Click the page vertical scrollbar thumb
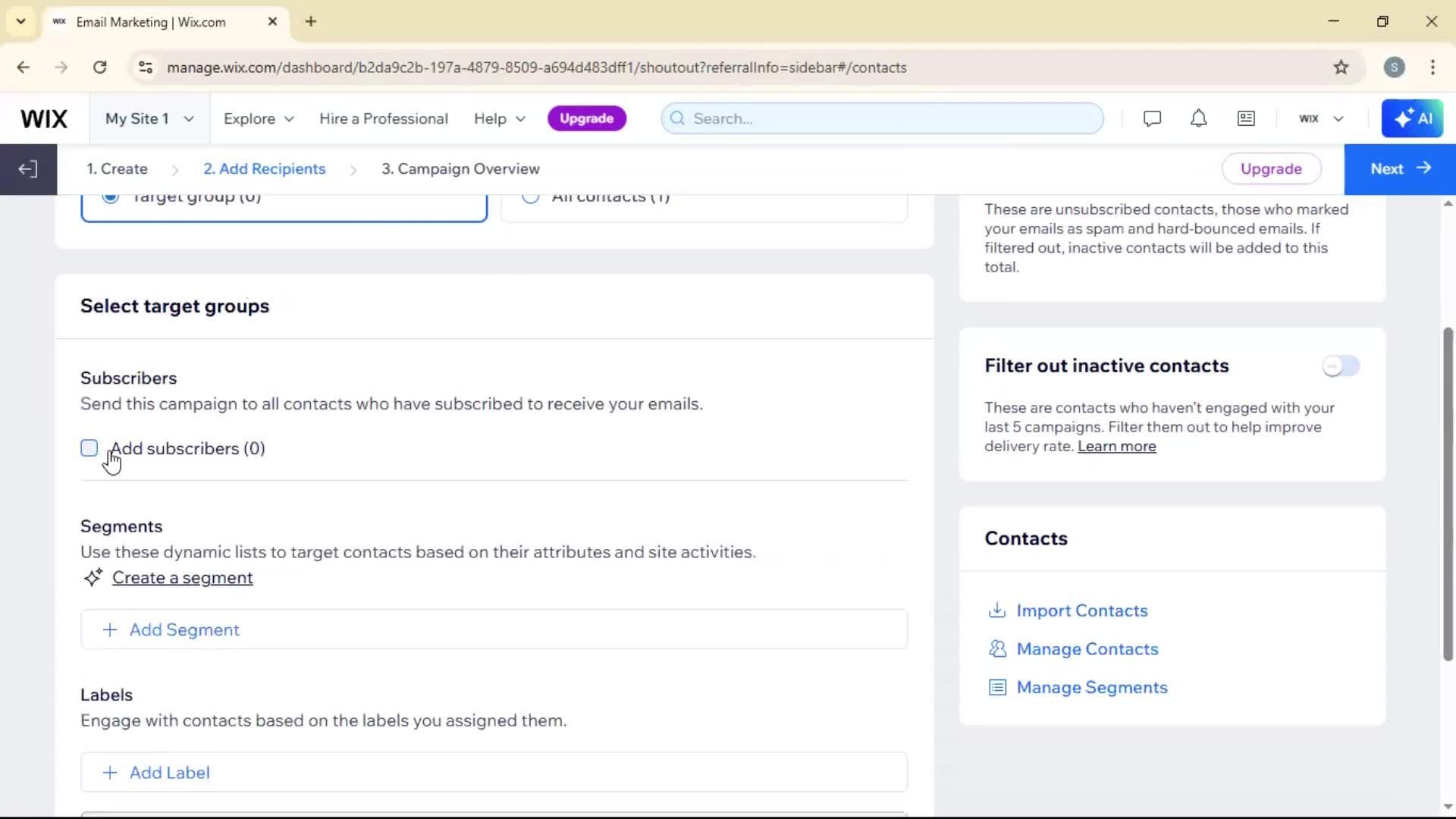 1448,494
